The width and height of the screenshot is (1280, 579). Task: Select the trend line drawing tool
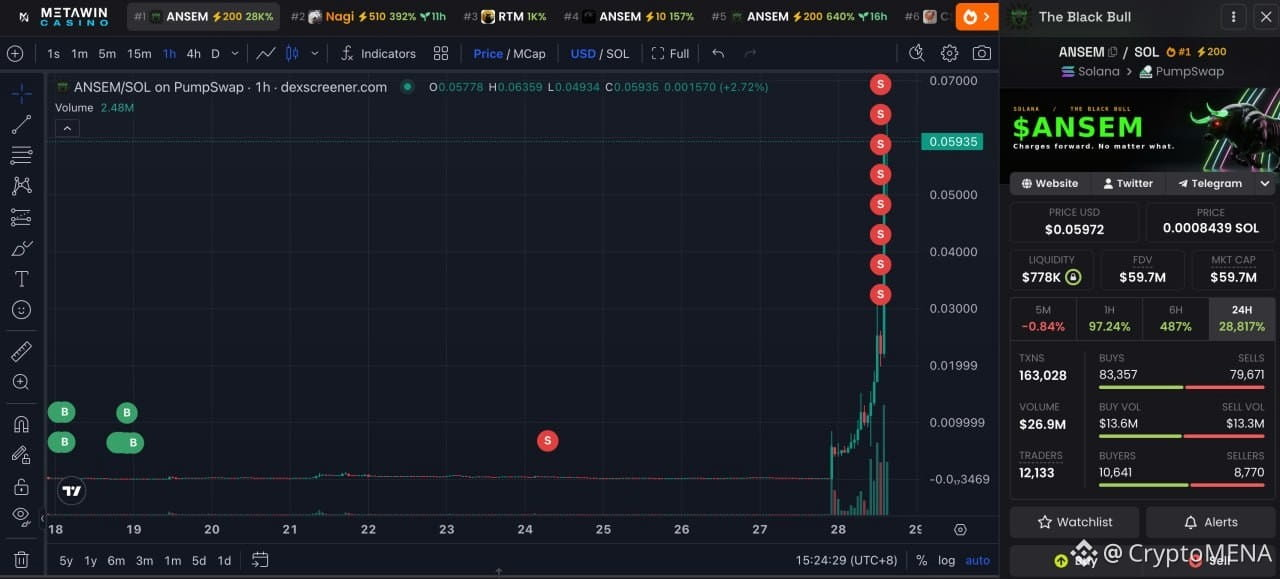click(21, 125)
